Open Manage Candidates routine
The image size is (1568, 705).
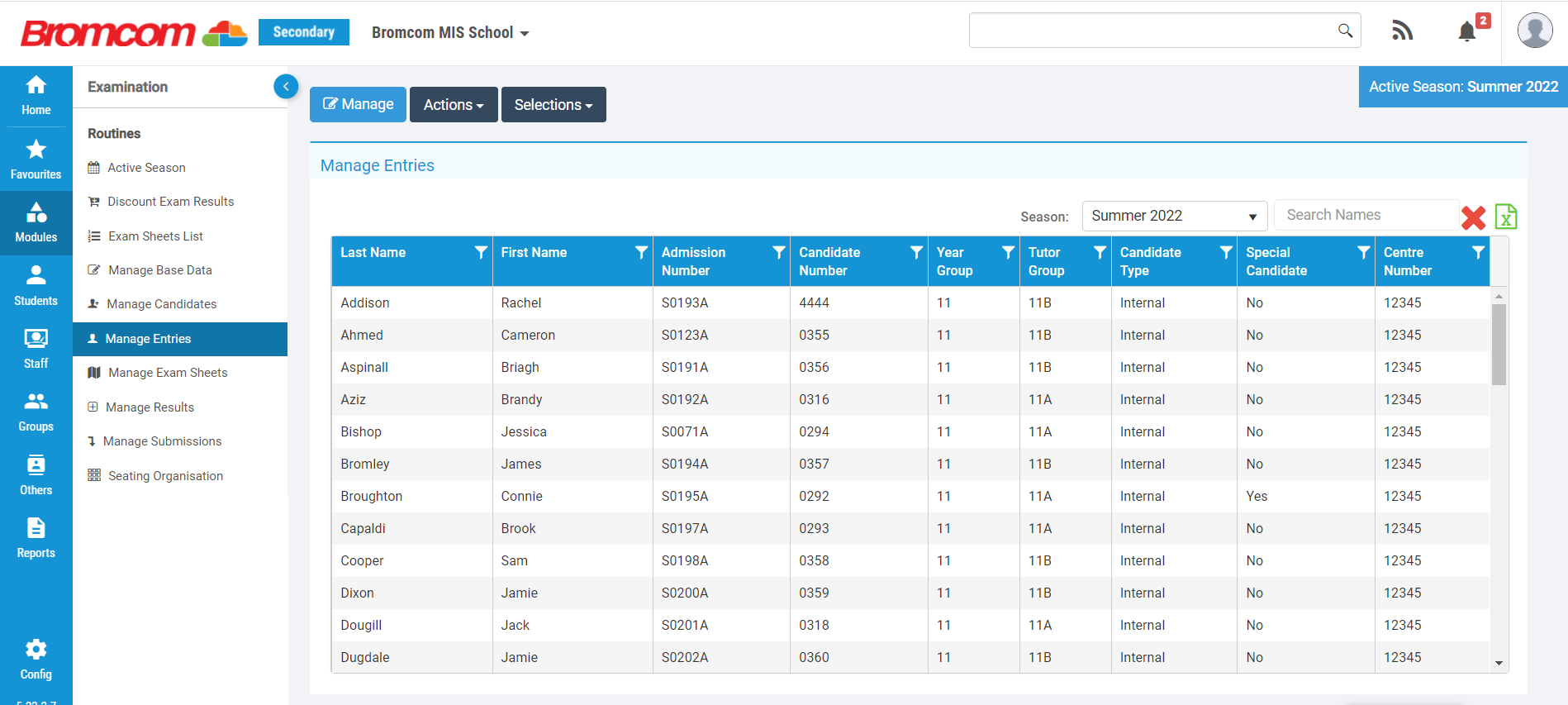tap(162, 304)
